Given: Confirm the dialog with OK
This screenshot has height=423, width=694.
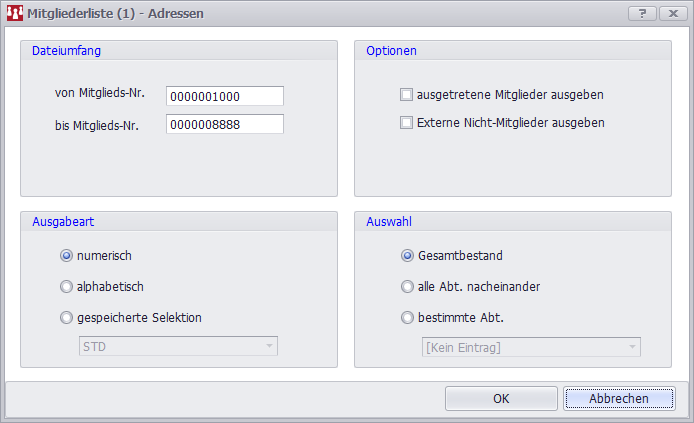Looking at the screenshot, I should 501,398.
